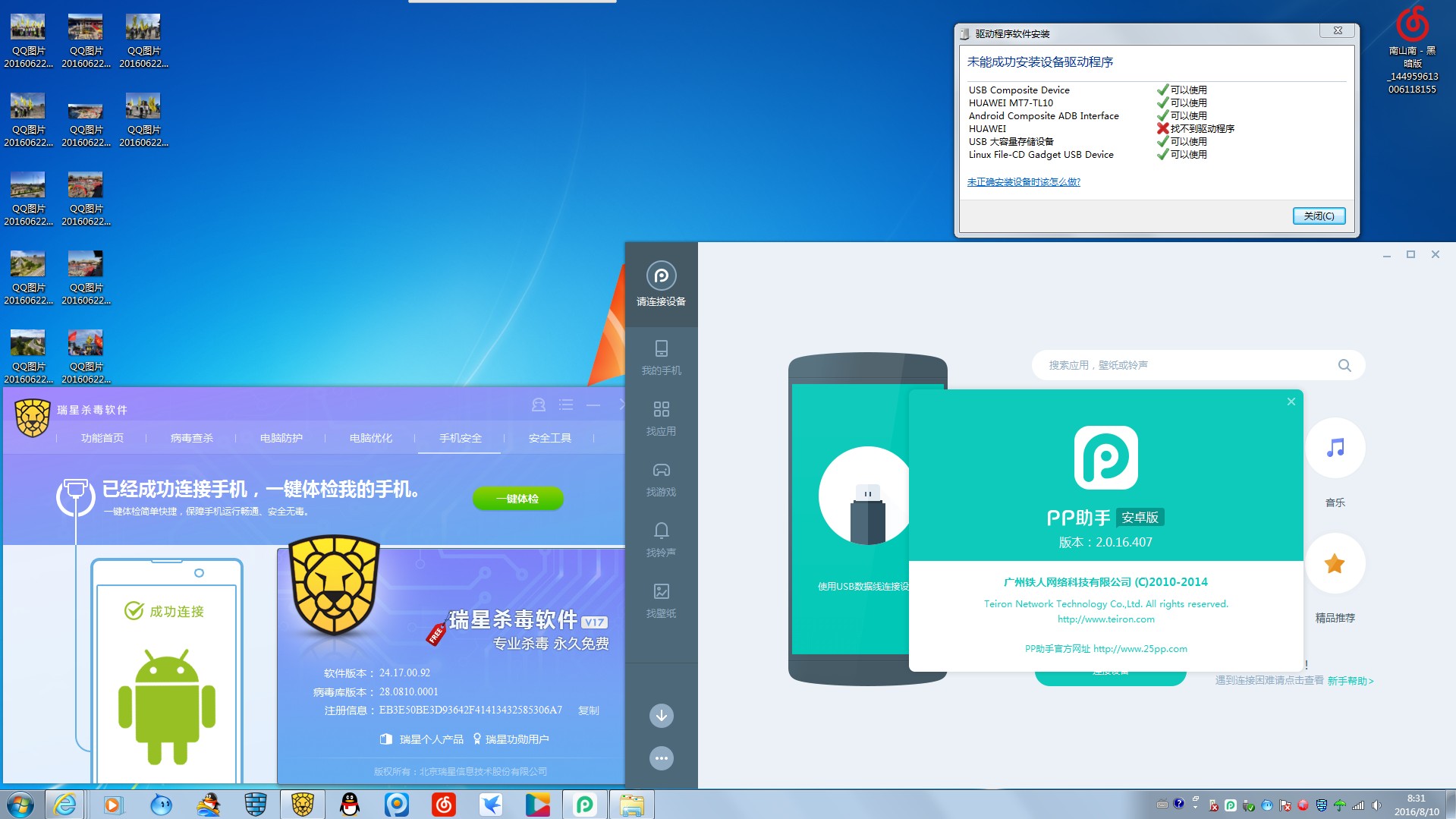Click the HUAWEI MT7-TL10 row text
The image size is (1456, 819).
pos(1011,102)
